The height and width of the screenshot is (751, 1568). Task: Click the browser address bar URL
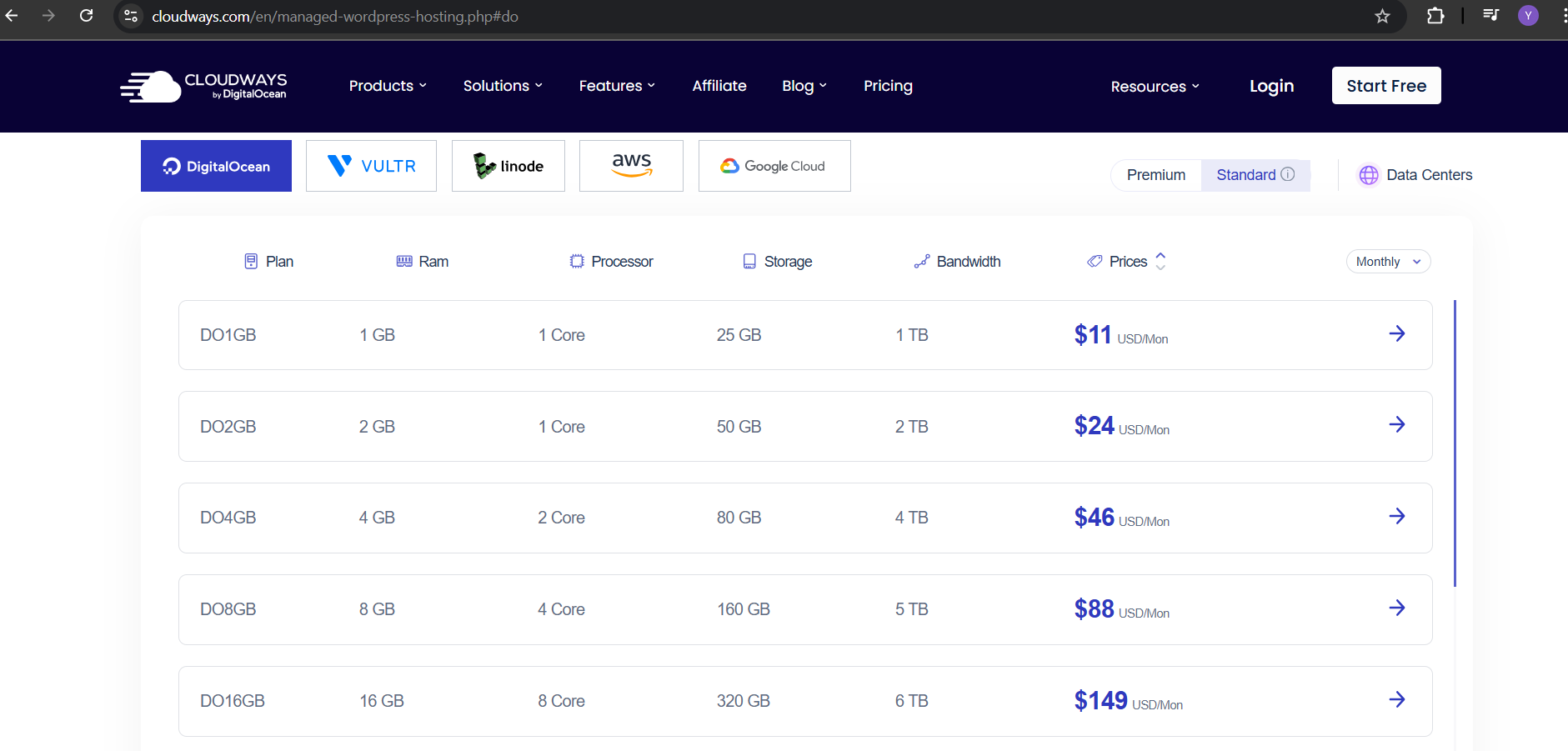pyautogui.click(x=335, y=17)
